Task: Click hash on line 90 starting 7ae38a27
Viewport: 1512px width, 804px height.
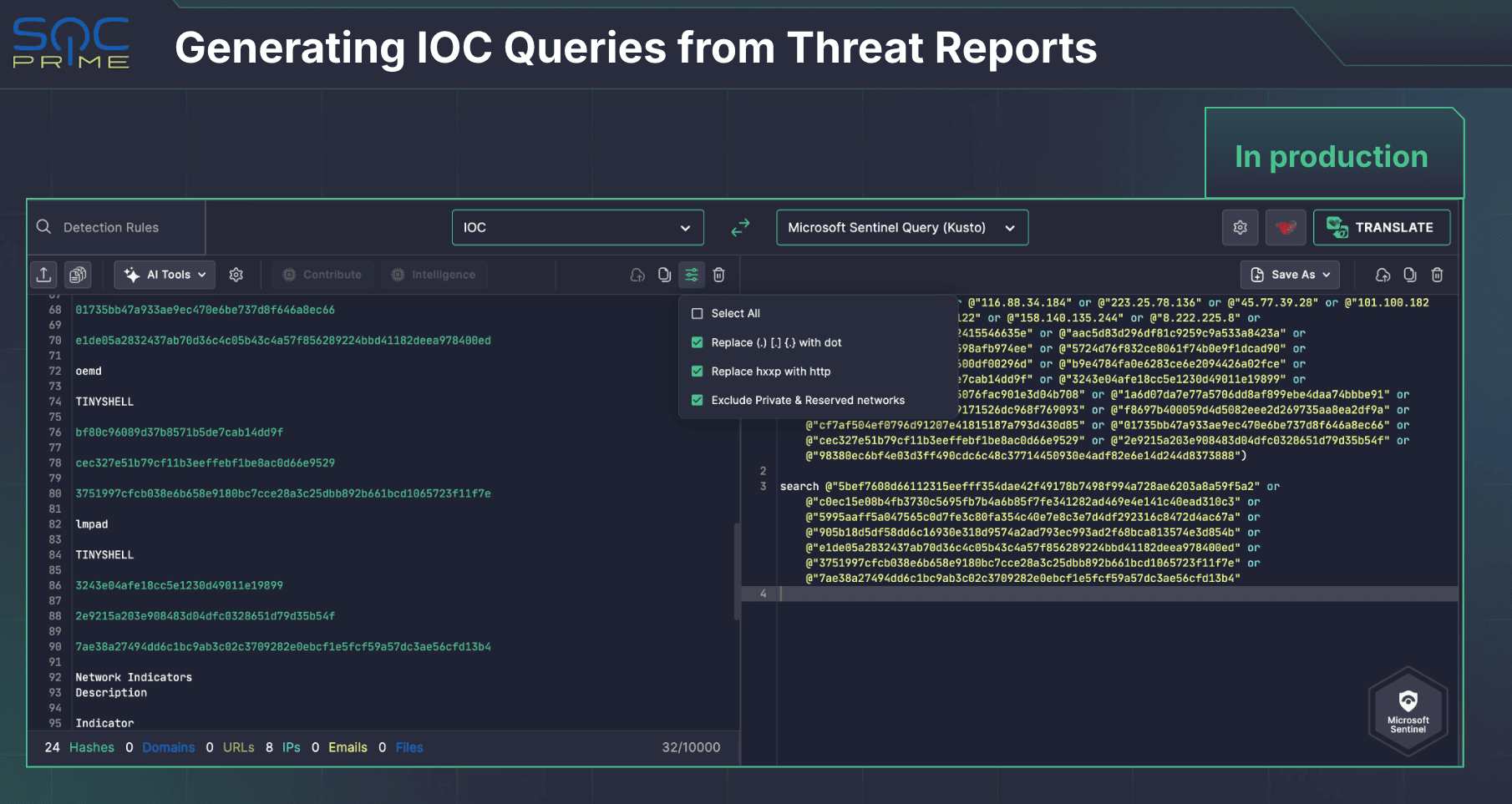Action: point(283,646)
